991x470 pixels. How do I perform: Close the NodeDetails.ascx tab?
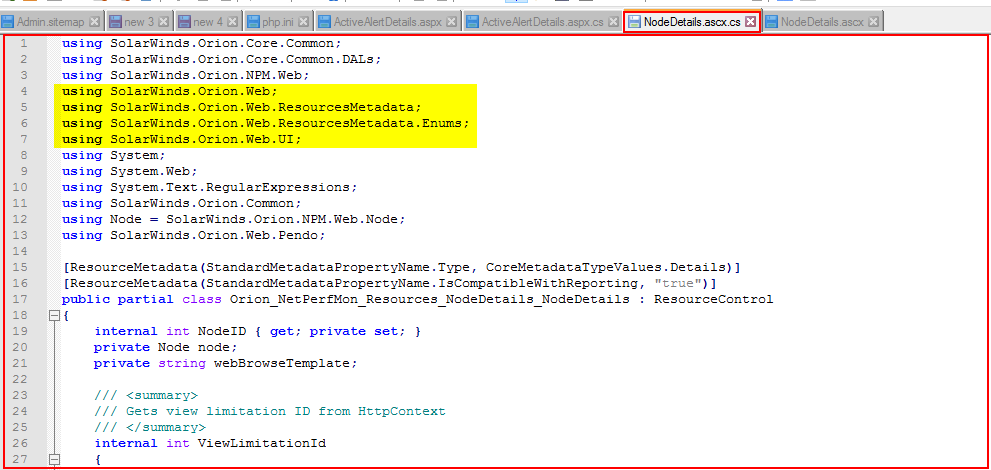[x=873, y=22]
